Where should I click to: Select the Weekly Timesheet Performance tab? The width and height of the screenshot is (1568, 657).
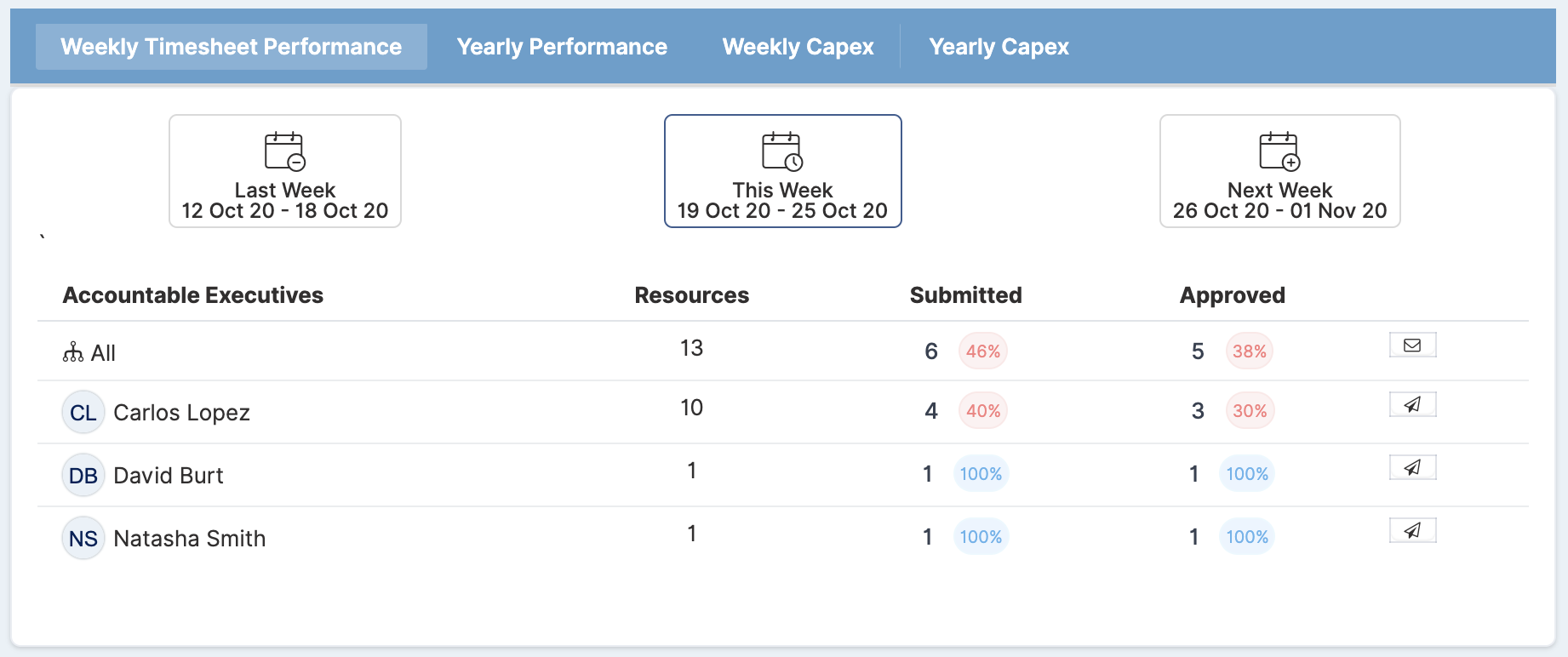click(x=232, y=47)
